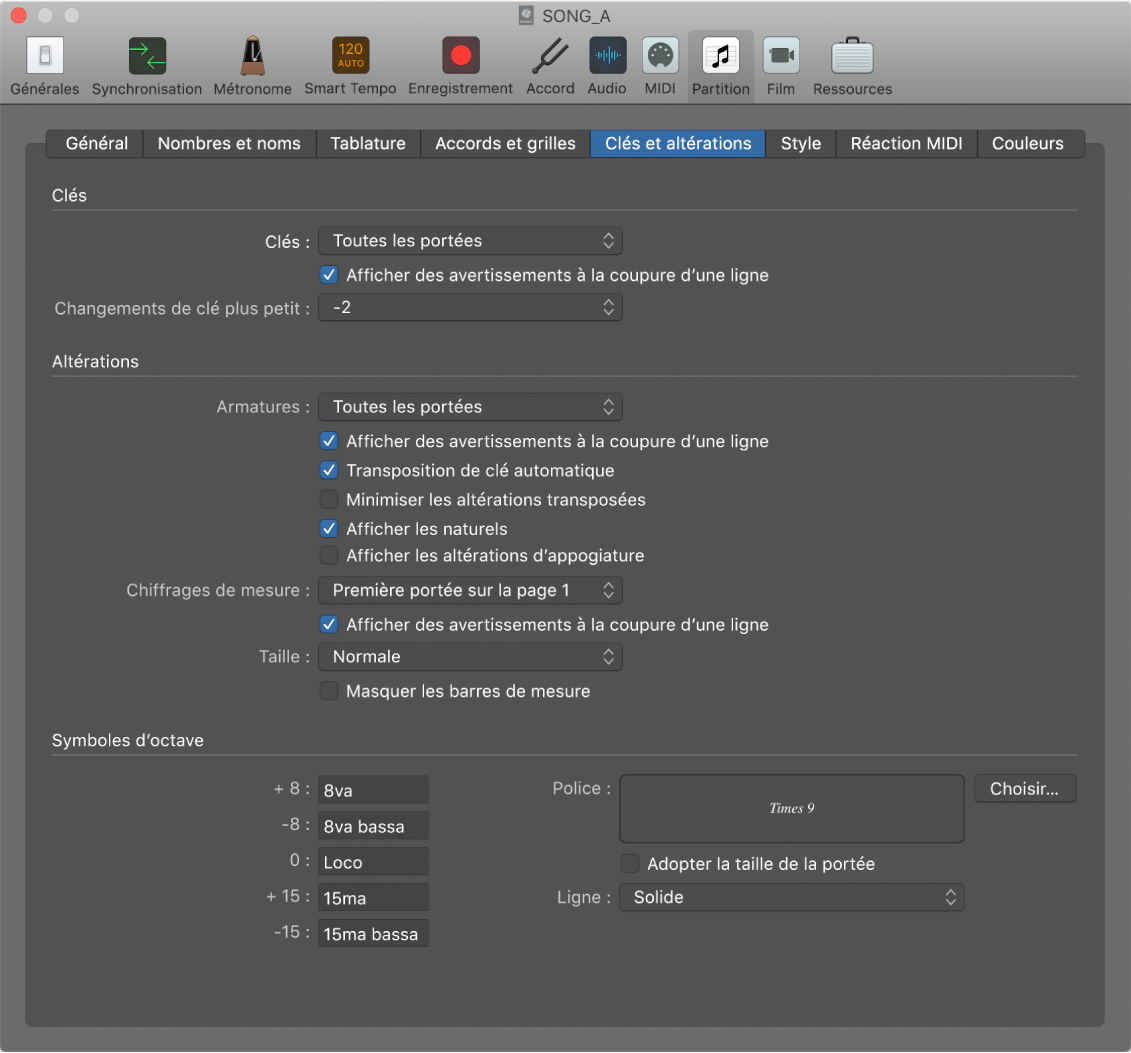This screenshot has height=1053, width=1131.
Task: Click the Smart Tempo icon
Action: pyautogui.click(x=350, y=56)
